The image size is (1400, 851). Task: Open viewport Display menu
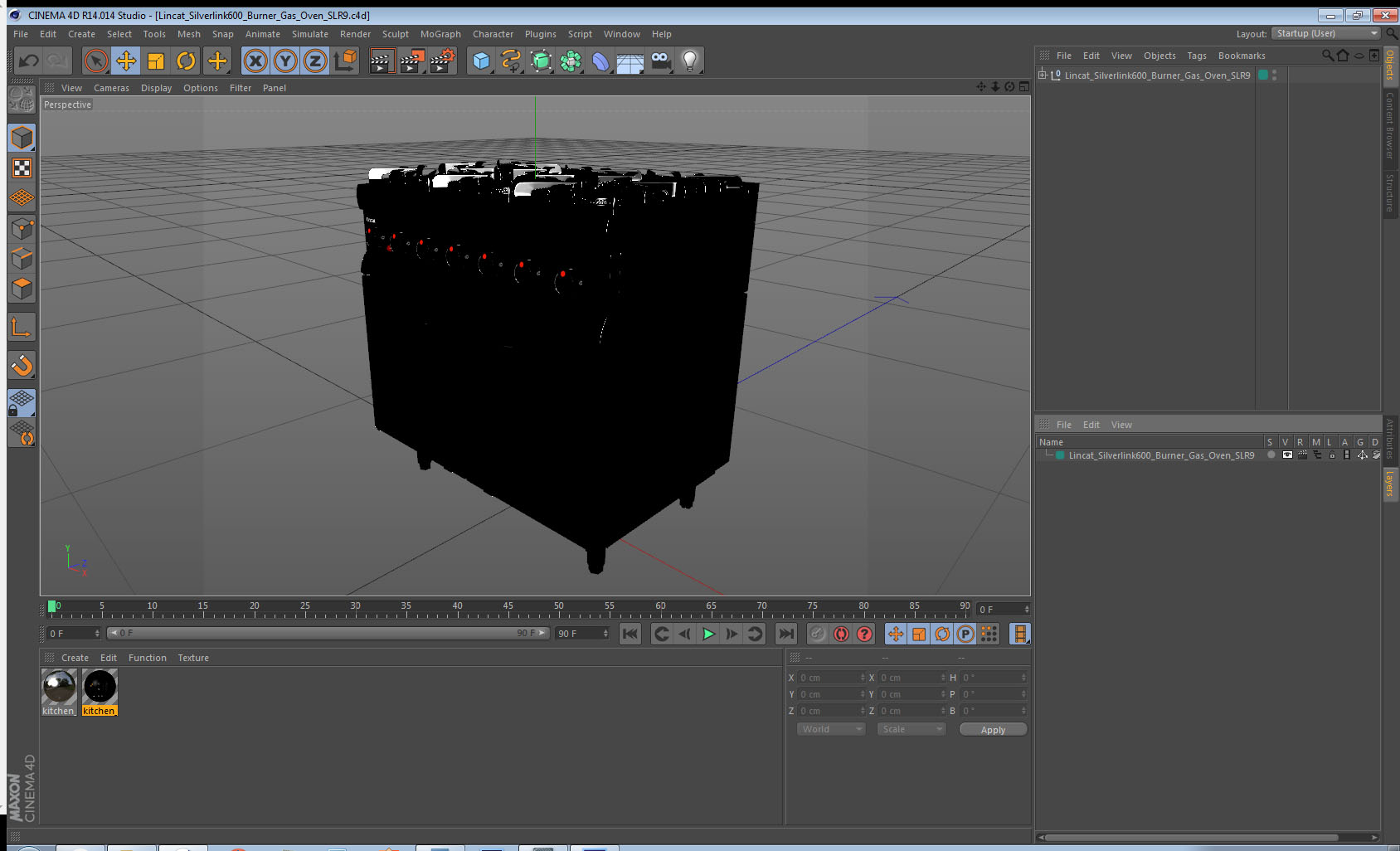click(x=156, y=88)
